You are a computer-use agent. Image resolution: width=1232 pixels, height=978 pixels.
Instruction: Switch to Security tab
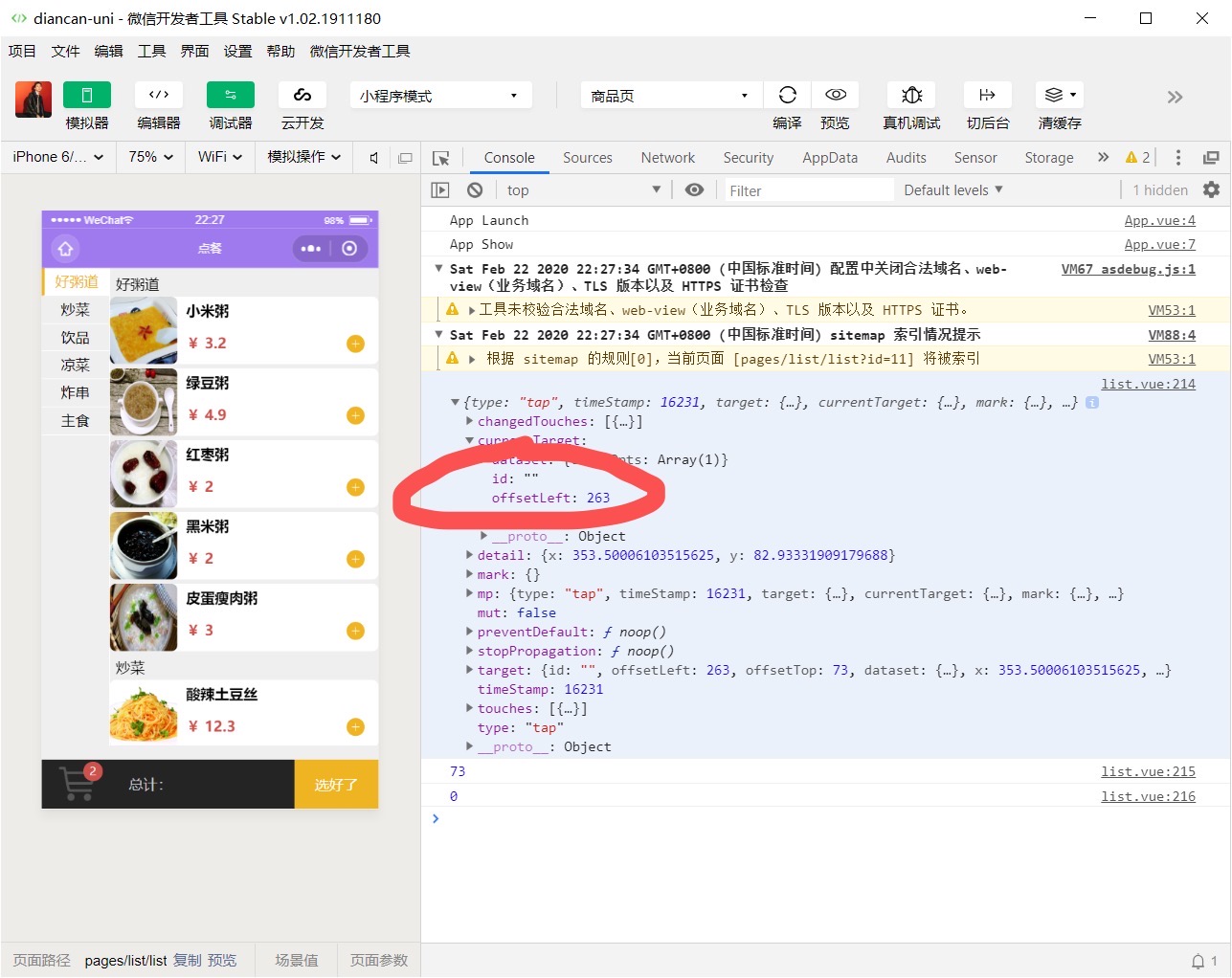pos(749,158)
